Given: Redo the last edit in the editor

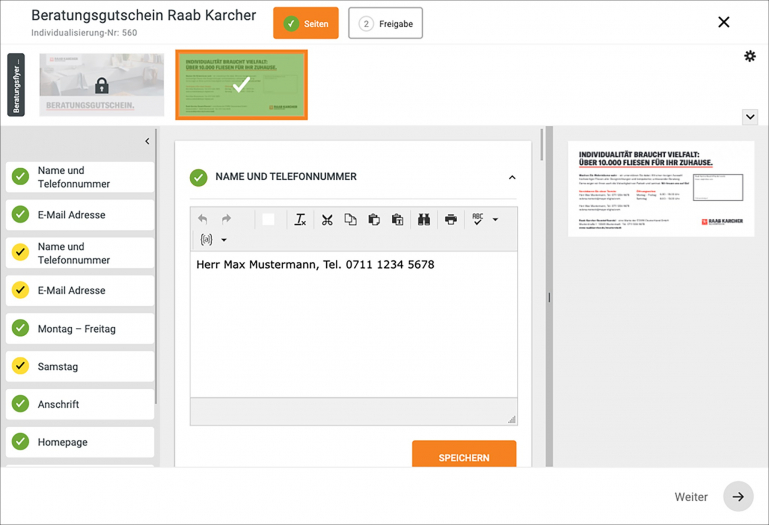Looking at the screenshot, I should point(226,219).
